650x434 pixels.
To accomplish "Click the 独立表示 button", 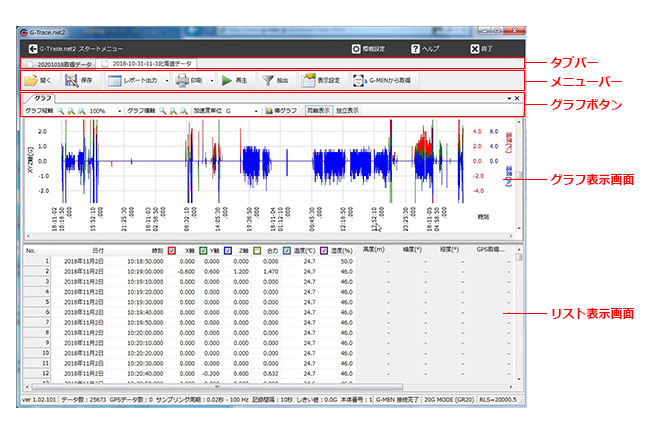I will (x=347, y=110).
